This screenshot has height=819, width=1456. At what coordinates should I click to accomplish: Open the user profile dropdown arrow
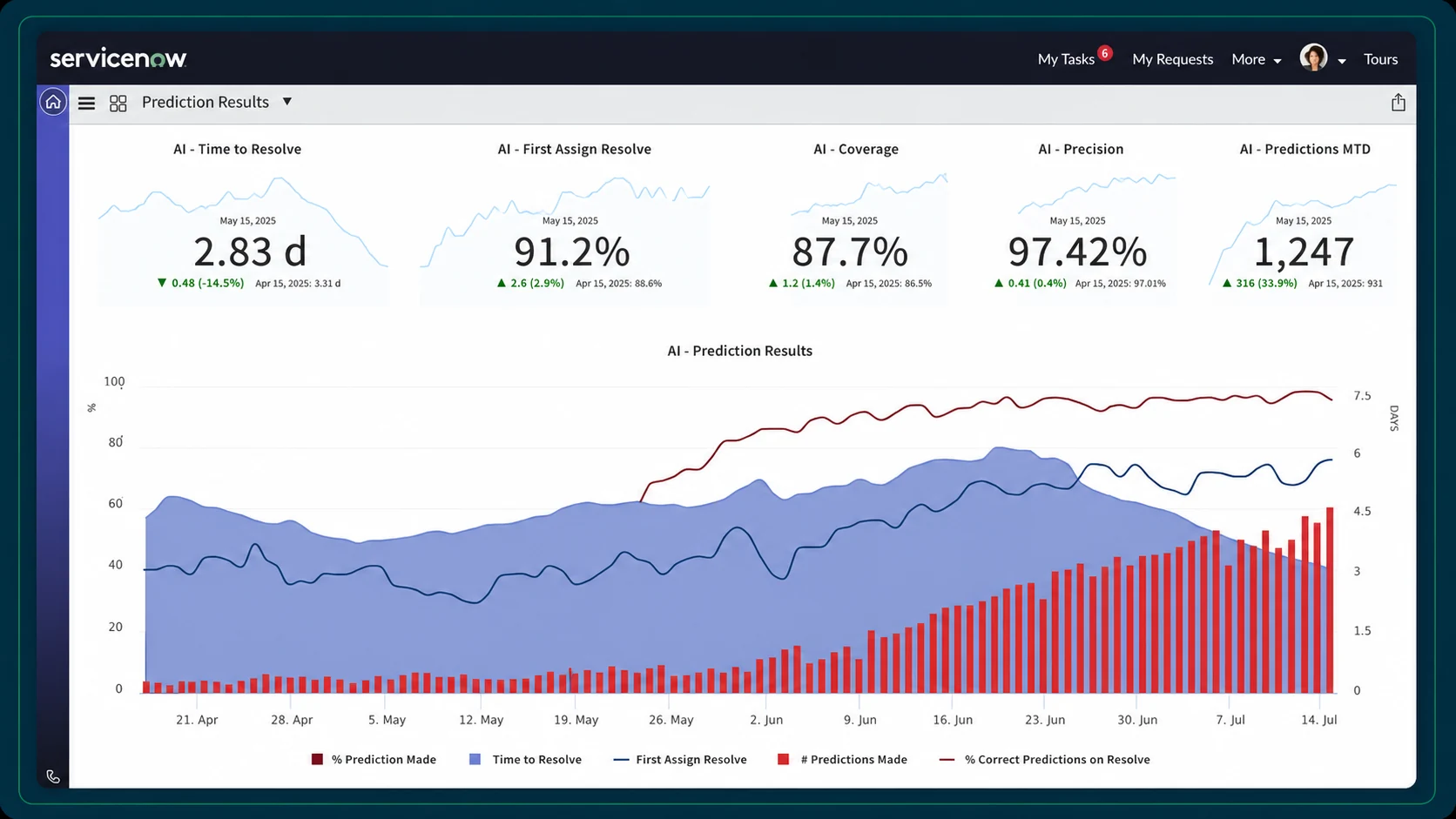1342,61
